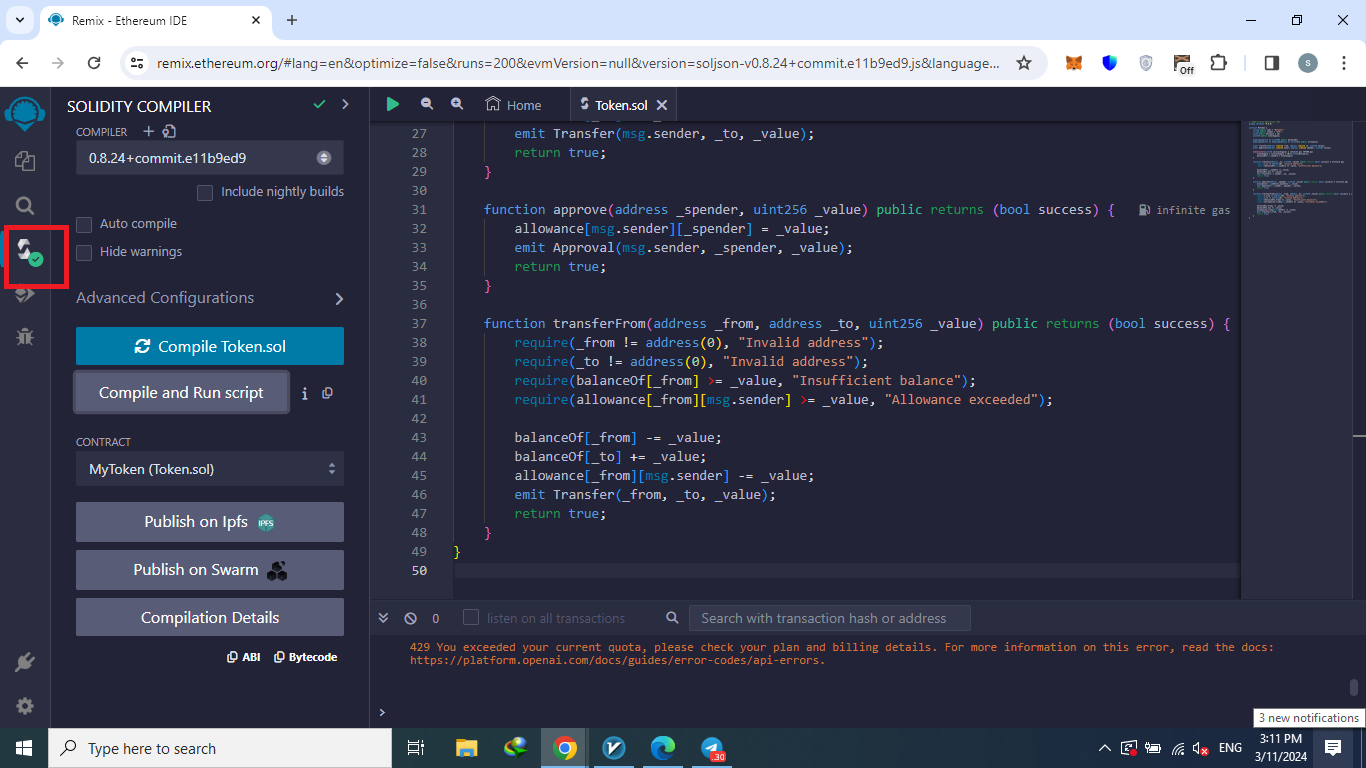1366x768 pixels.
Task: Open the Debugger bug icon in sidebar
Action: click(25, 337)
